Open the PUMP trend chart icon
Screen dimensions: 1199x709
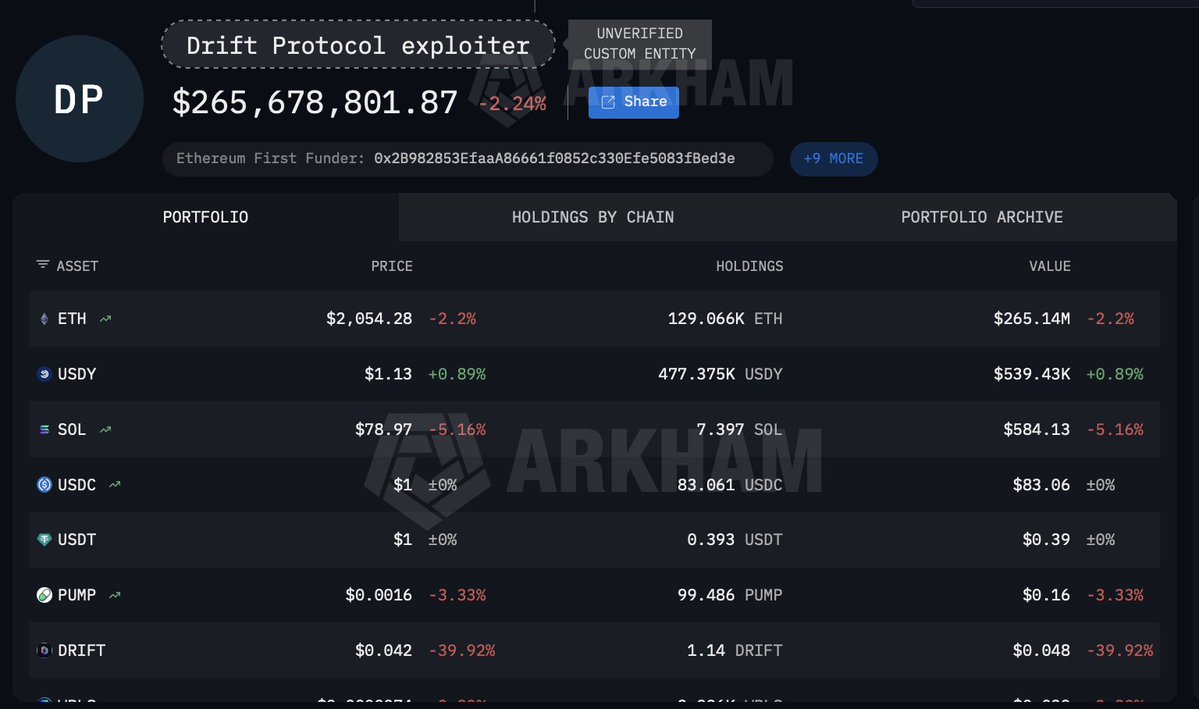[x=115, y=595]
